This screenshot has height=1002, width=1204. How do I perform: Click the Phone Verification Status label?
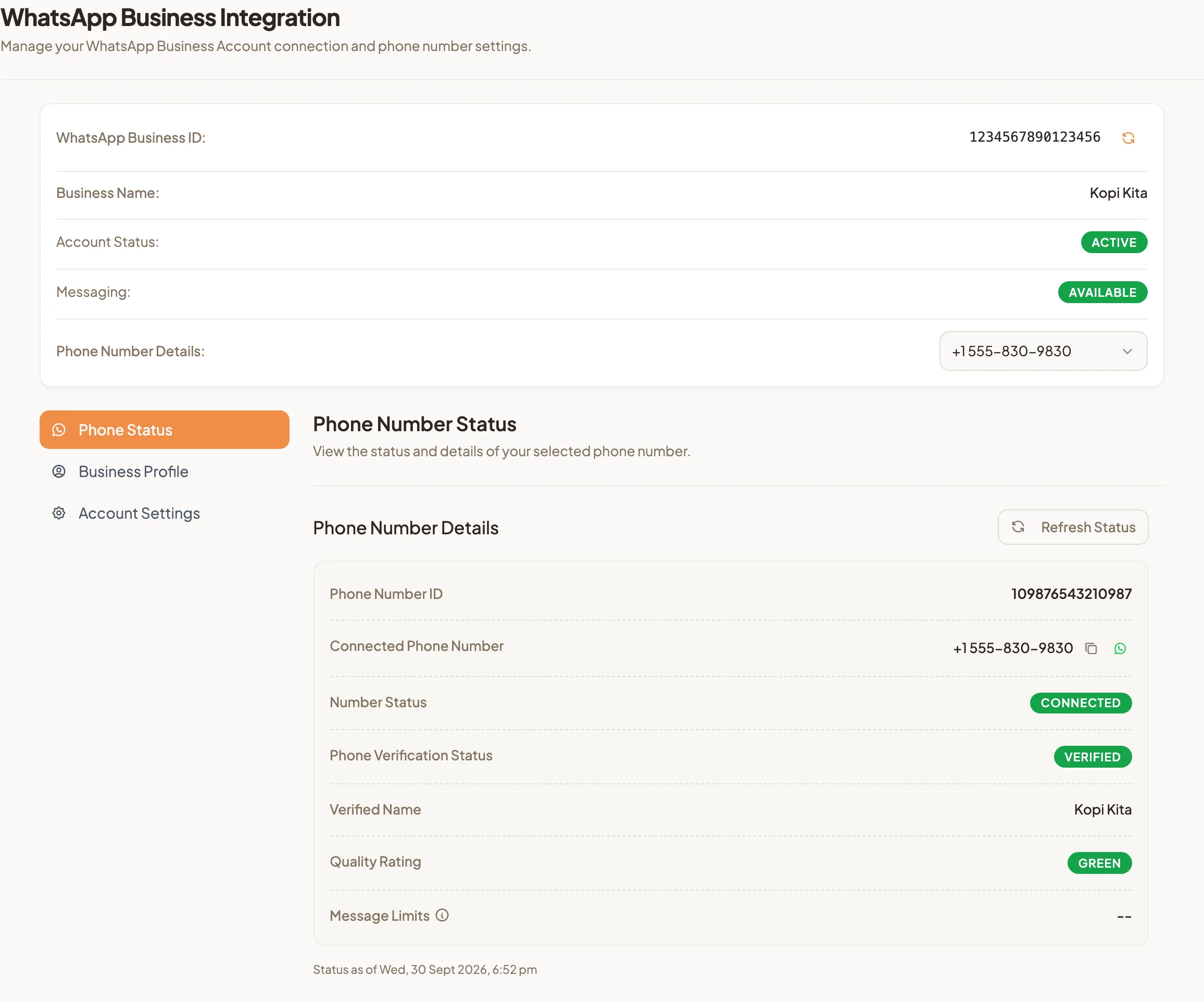coord(411,756)
